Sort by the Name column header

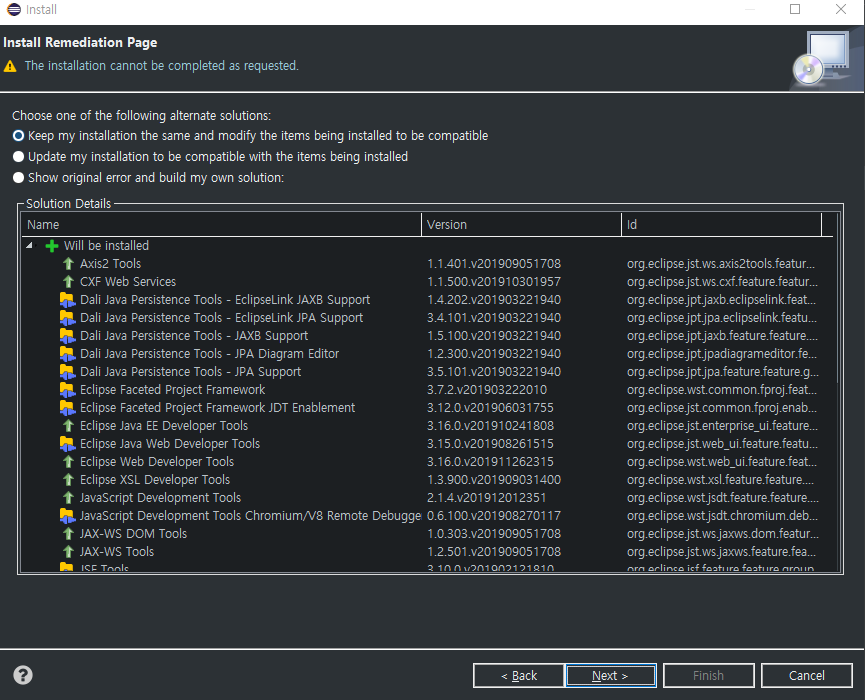pyautogui.click(x=221, y=225)
